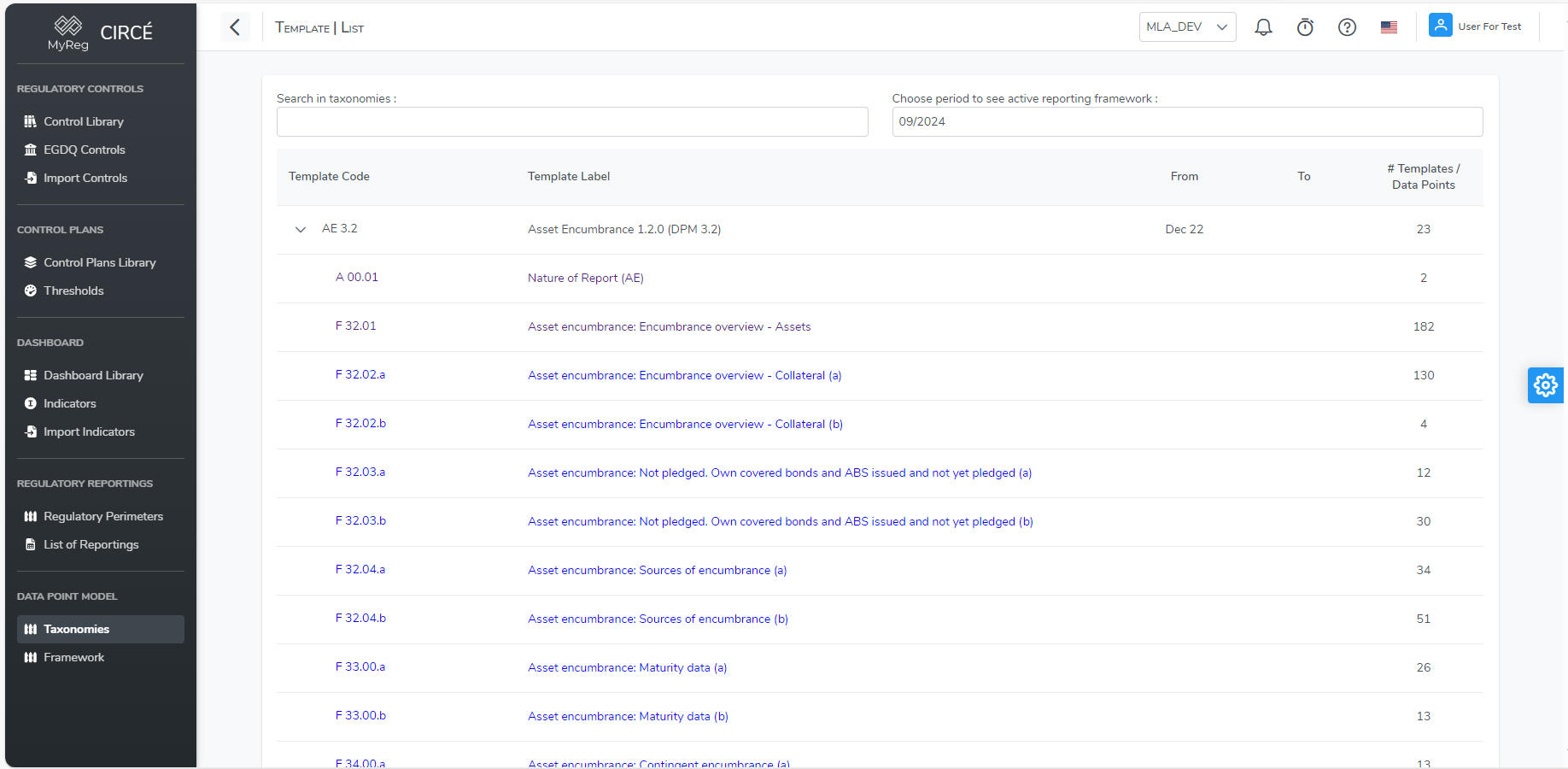Screen dimensions: 1568x769
Task: Click the blue gear settings icon on right edge
Action: point(1546,384)
